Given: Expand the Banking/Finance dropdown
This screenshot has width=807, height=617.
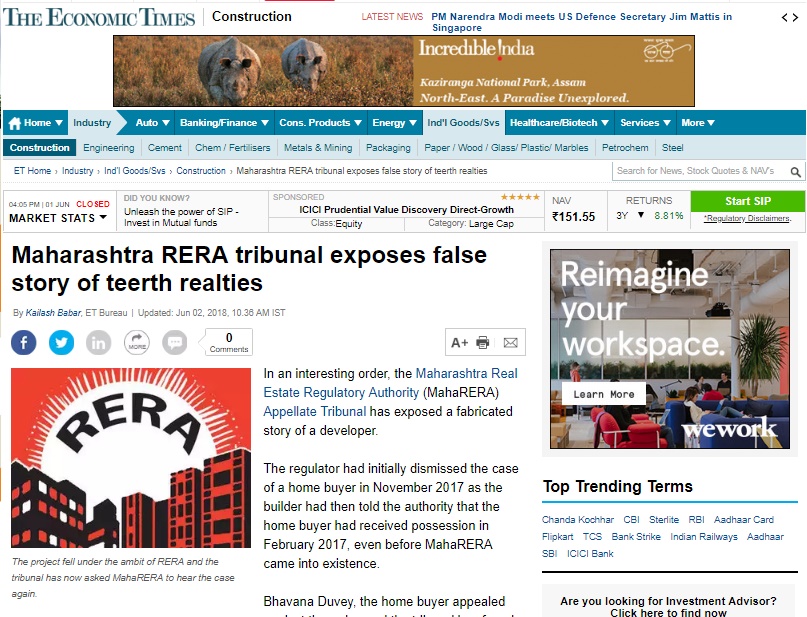Looking at the screenshot, I should pos(265,123).
